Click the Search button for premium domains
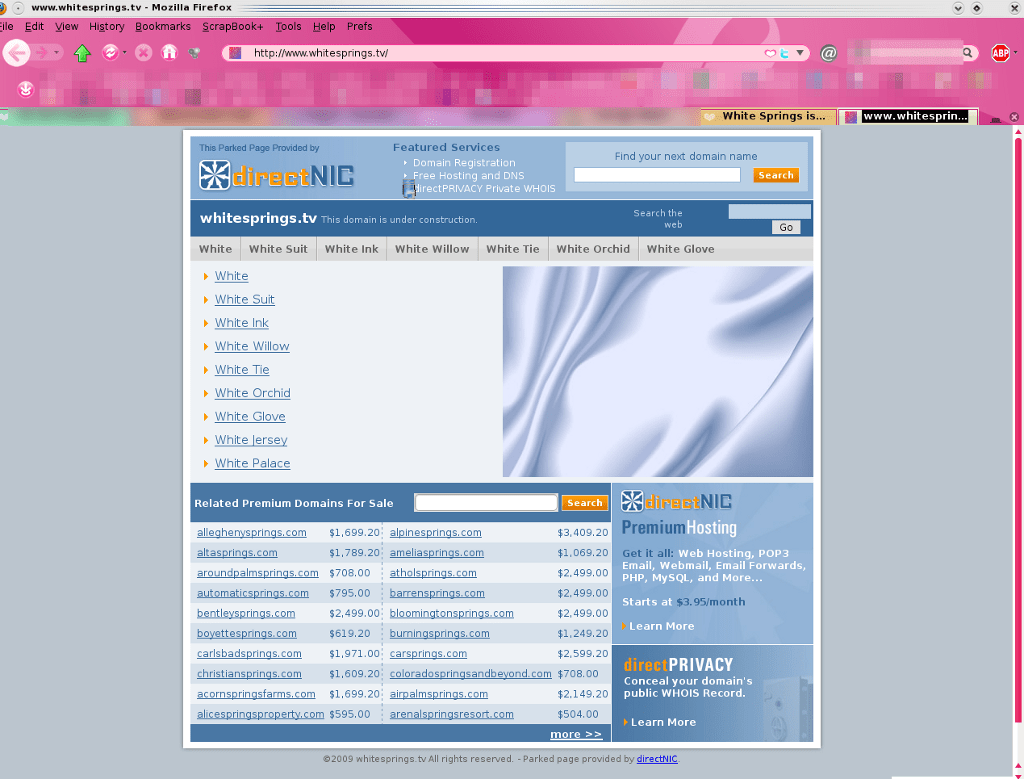This screenshot has width=1024, height=779. click(584, 503)
